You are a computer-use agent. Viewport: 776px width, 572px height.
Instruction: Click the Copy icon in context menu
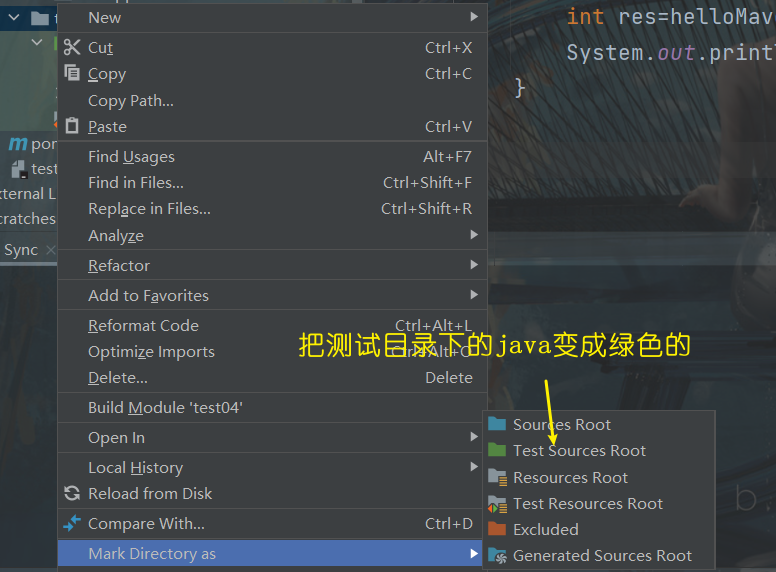coord(72,73)
